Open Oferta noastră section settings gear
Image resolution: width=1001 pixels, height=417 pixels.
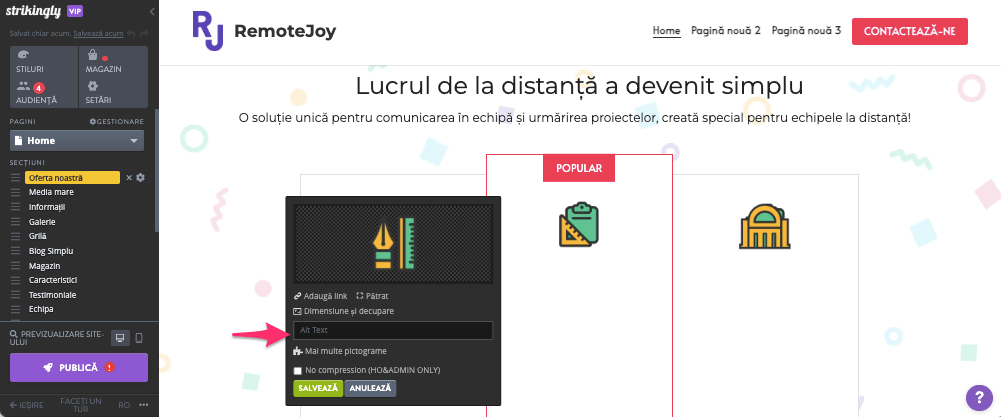click(140, 178)
